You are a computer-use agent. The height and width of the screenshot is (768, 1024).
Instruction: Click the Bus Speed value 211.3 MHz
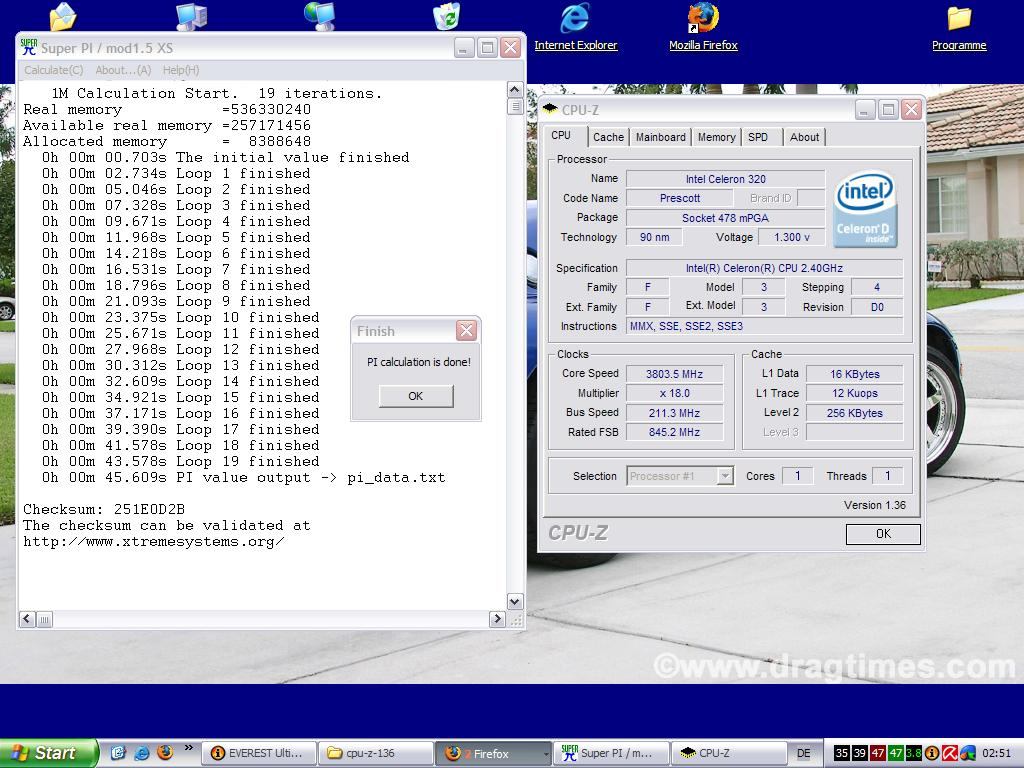[675, 413]
